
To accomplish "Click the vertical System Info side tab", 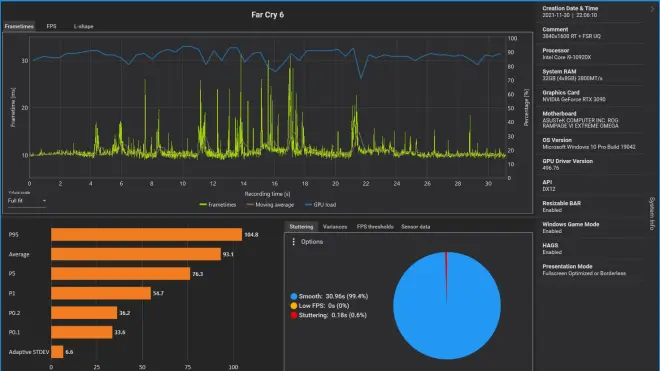I will click(x=652, y=214).
